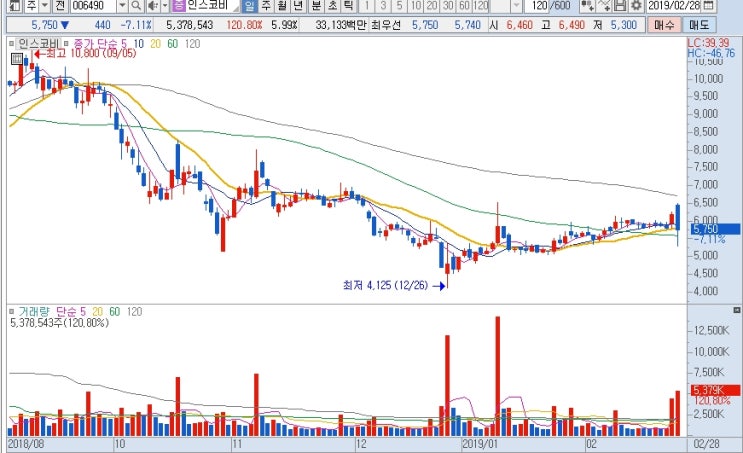
Task: Open the dropdown next to the speaker icon
Action: click(x=165, y=6)
